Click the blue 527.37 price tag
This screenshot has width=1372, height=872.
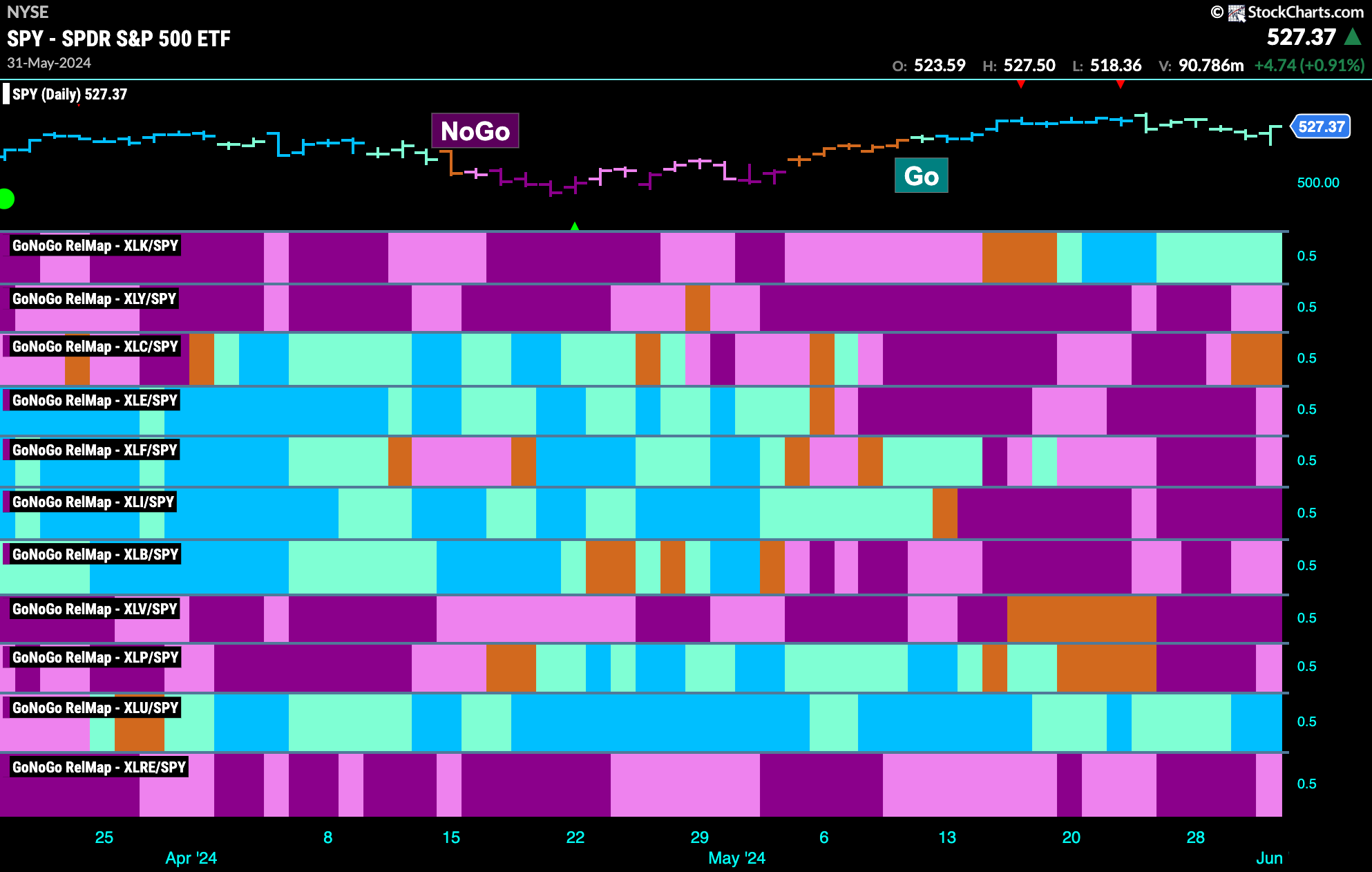[1320, 126]
